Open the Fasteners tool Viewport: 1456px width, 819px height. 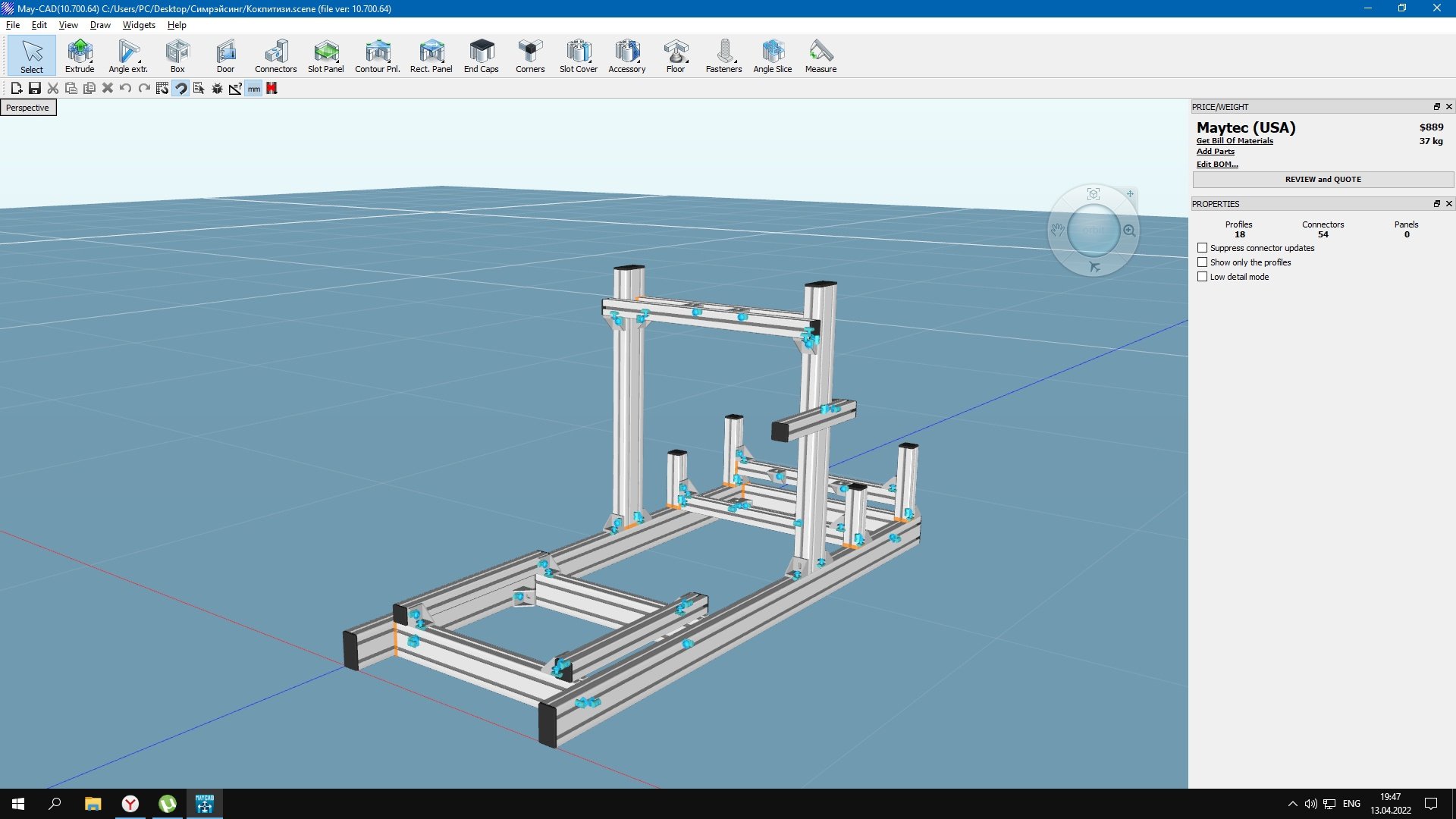click(x=723, y=56)
